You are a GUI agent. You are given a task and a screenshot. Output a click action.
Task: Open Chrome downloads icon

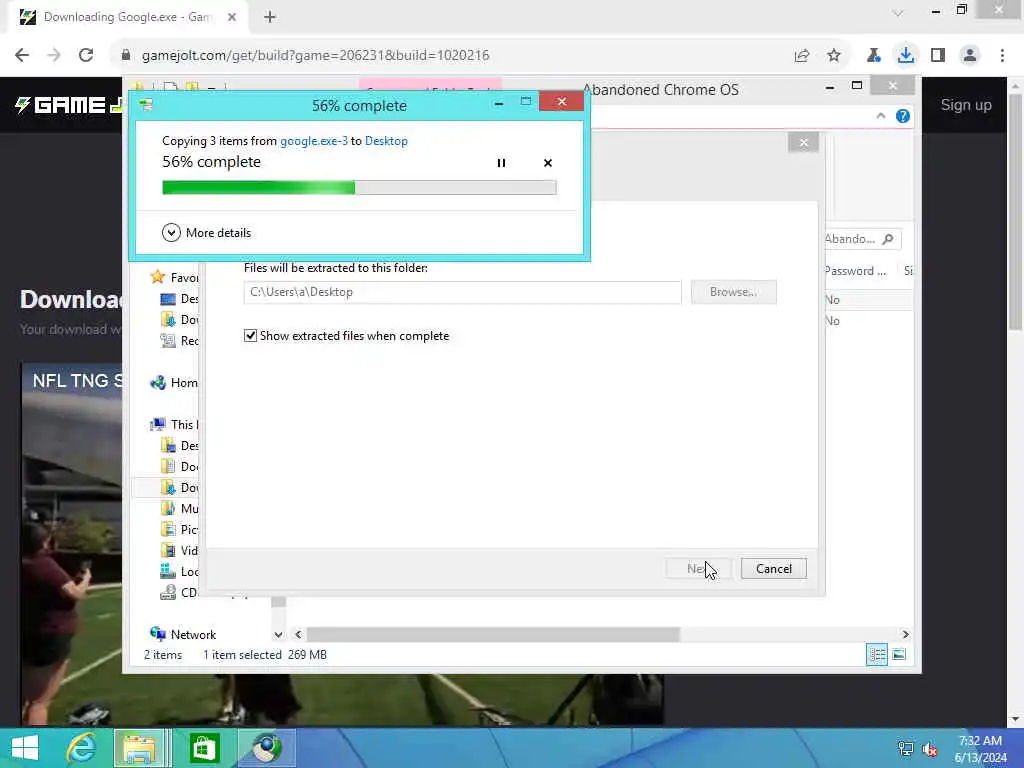[905, 56]
